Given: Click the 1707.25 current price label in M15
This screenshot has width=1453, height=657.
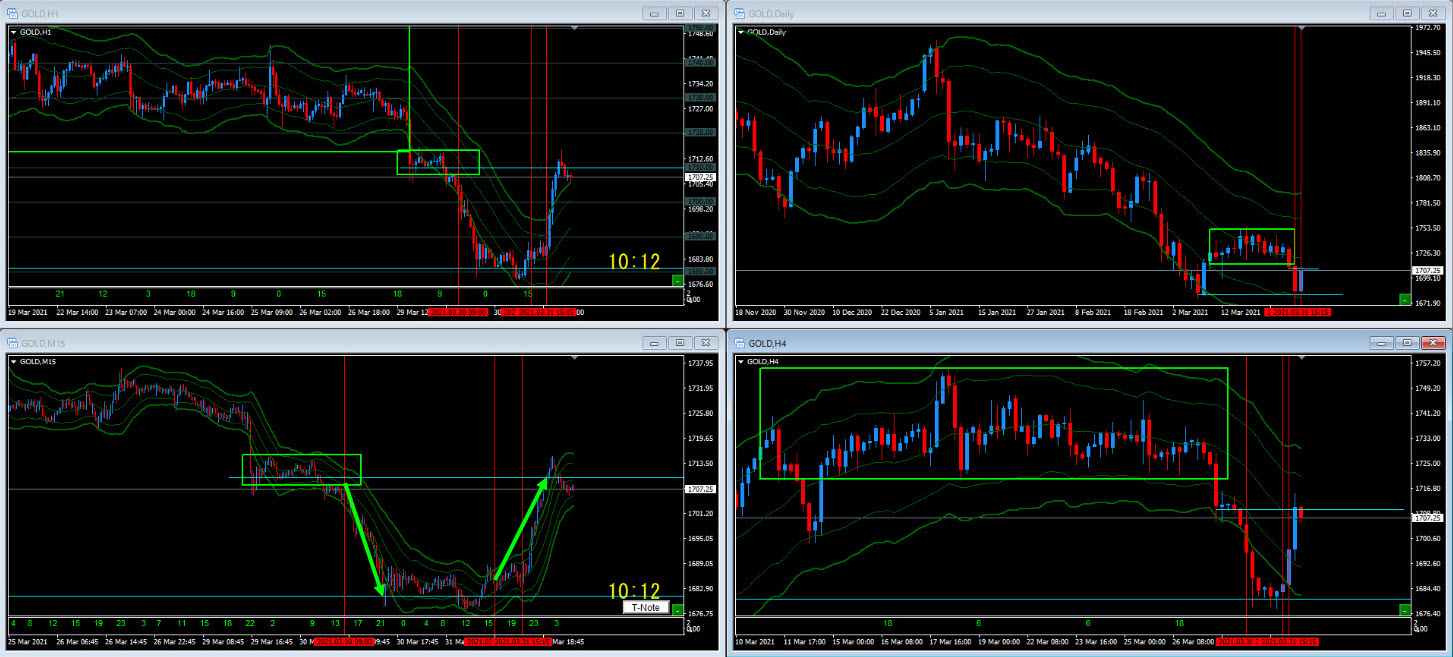Looking at the screenshot, I should pyautogui.click(x=699, y=489).
